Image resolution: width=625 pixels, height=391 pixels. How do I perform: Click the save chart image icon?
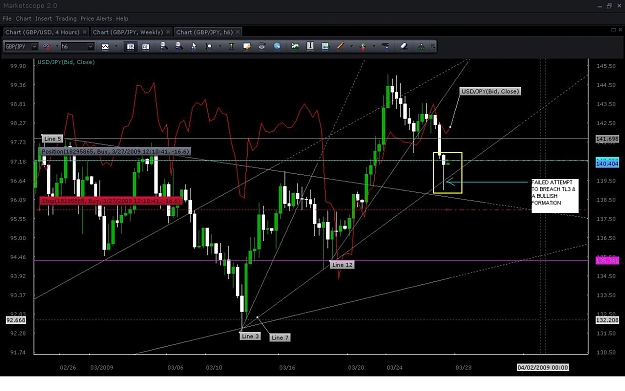325,46
